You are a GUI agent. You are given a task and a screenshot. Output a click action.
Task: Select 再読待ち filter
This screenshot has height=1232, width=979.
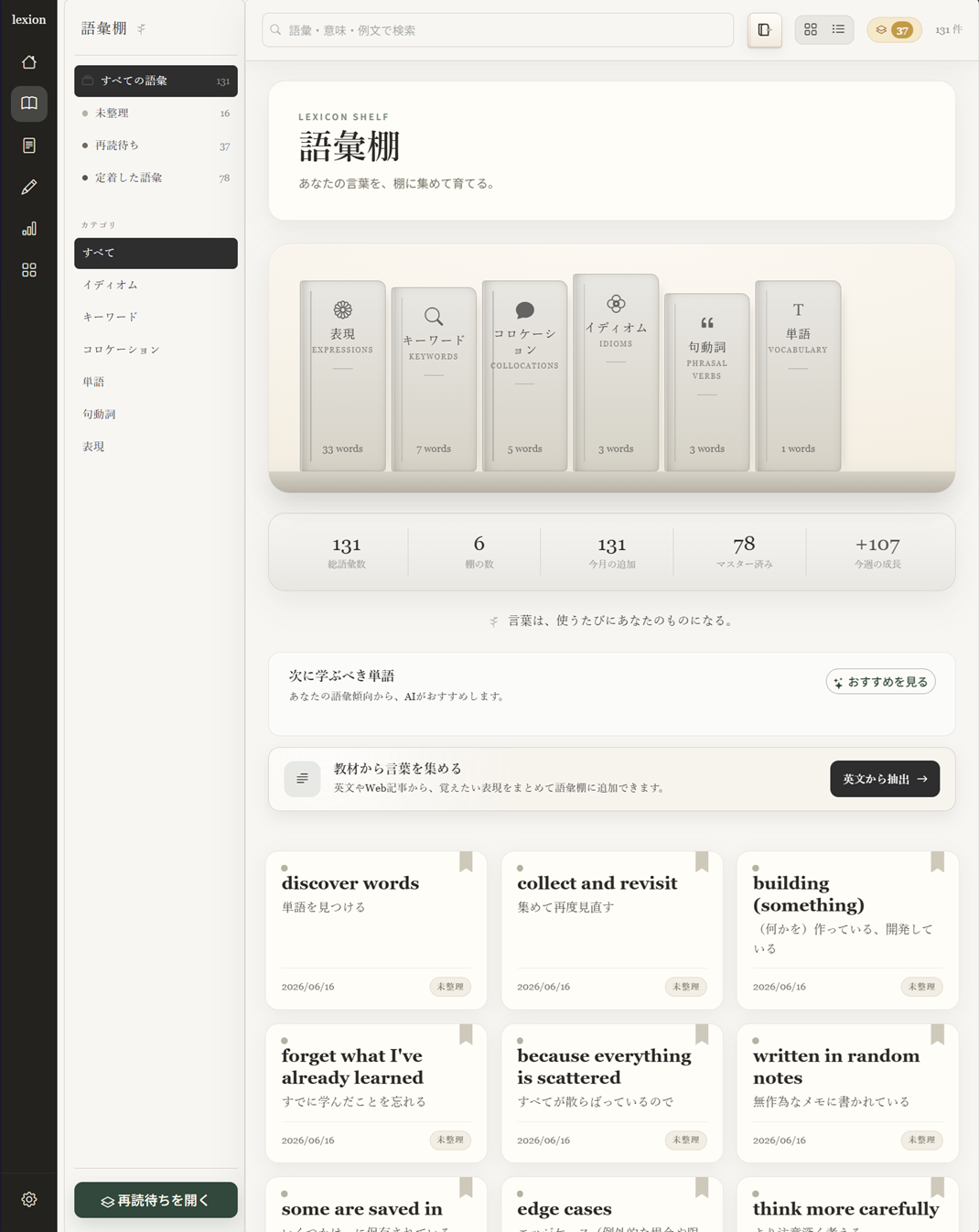point(156,146)
